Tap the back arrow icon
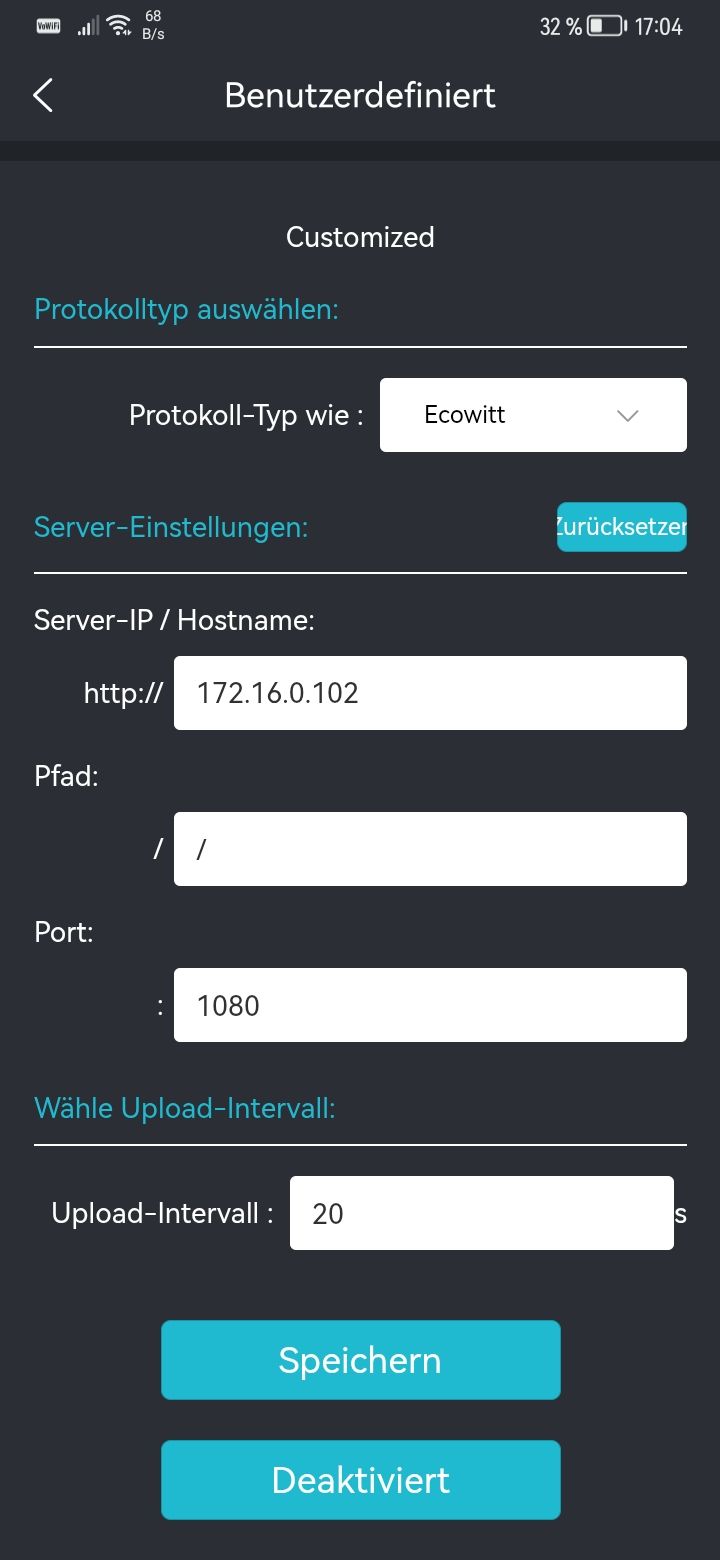 tap(43, 96)
